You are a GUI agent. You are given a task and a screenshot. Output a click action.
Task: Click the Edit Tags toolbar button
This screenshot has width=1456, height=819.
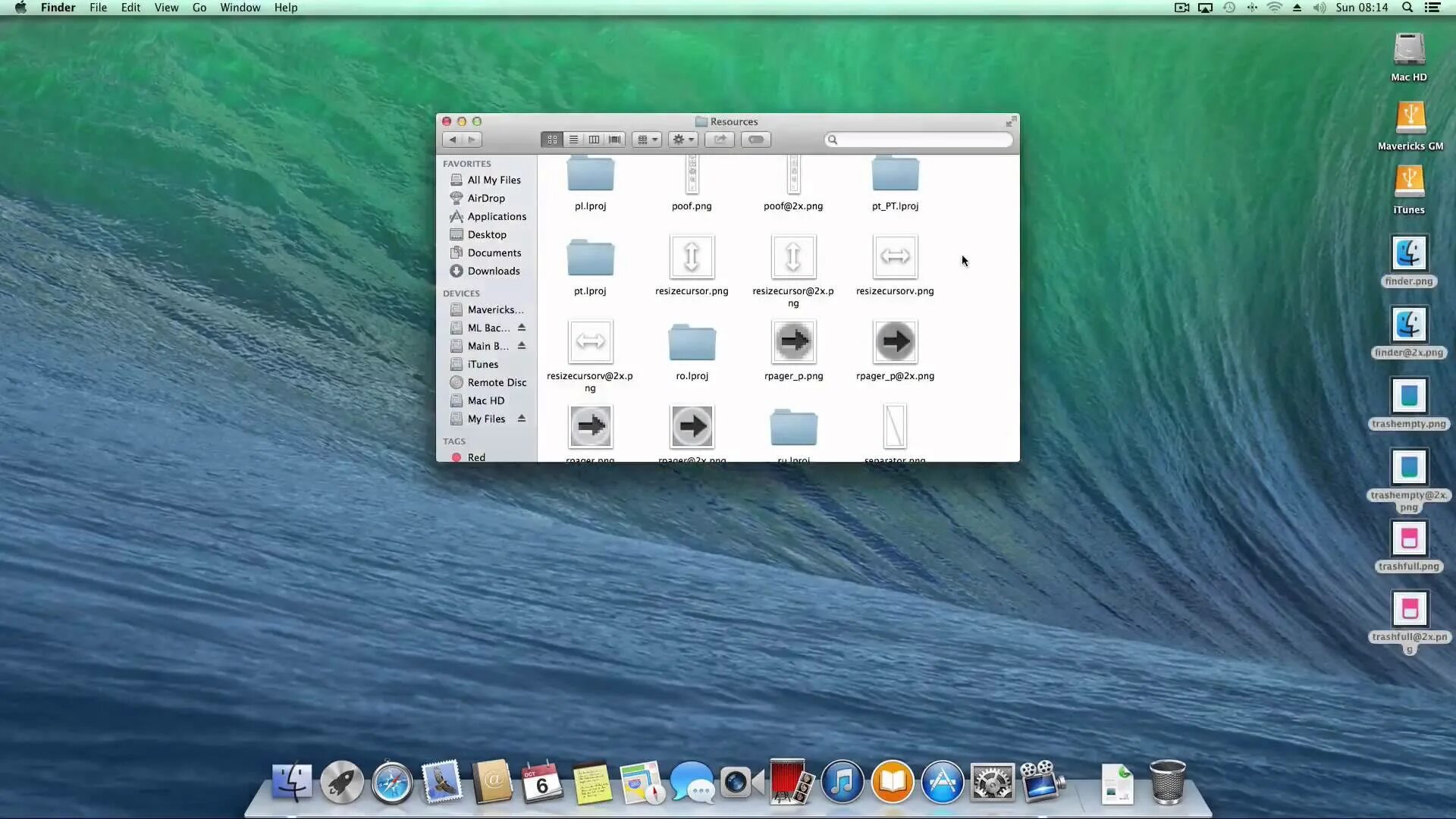756,140
